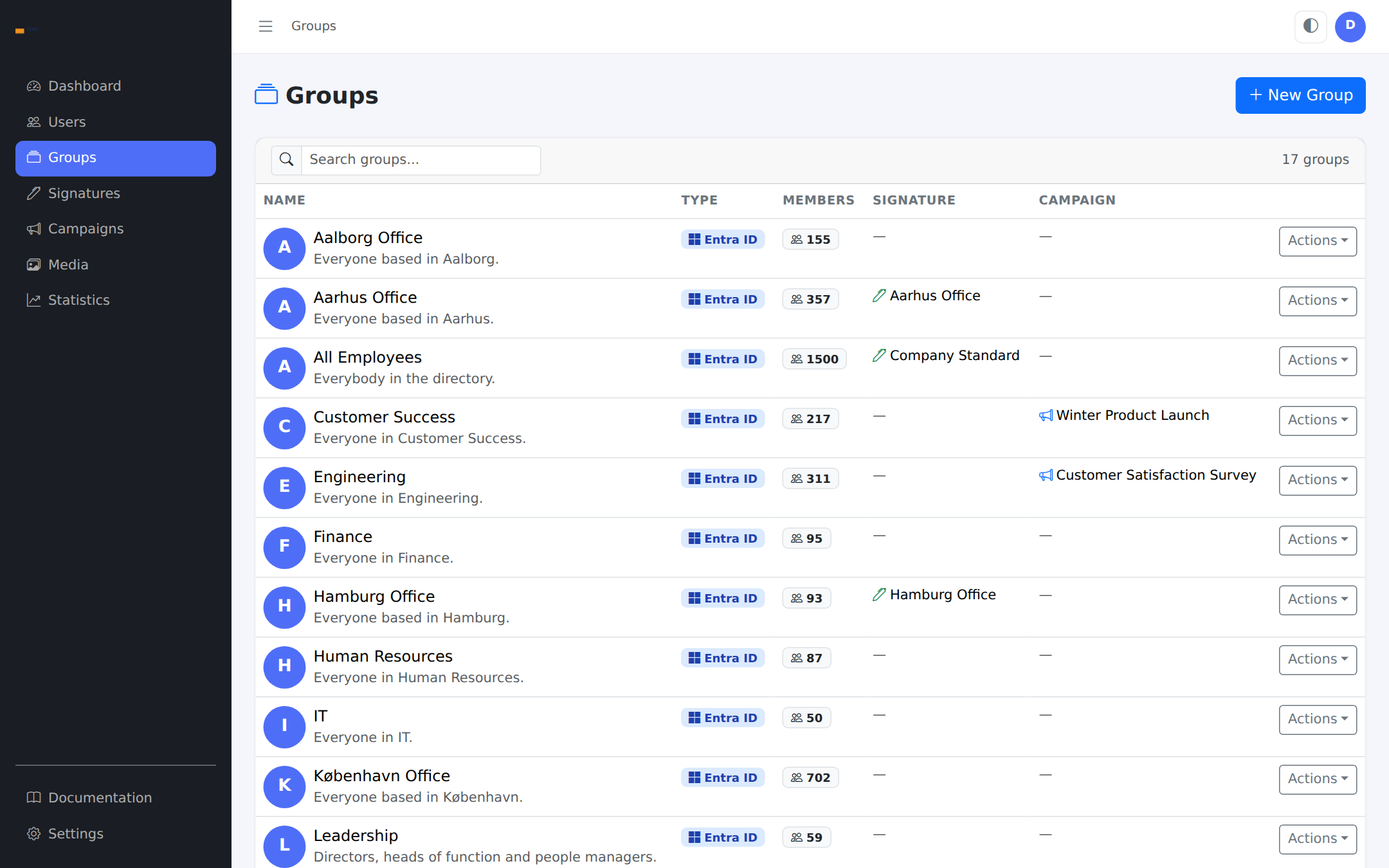Open Actions dropdown for København Office

[1318, 779]
